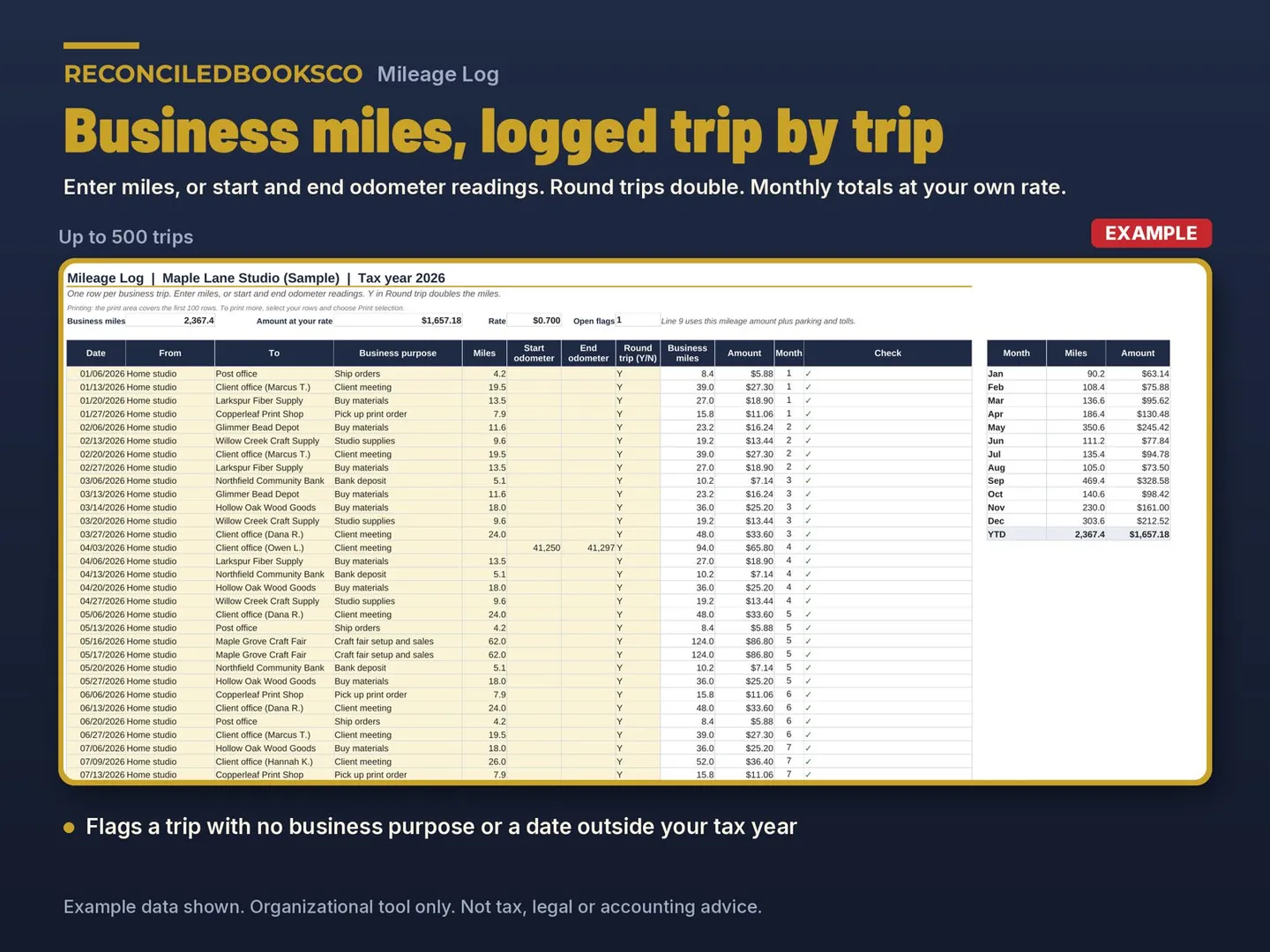The width and height of the screenshot is (1270, 952).
Task: Select the 'Start odometer' column header
Action: [534, 353]
